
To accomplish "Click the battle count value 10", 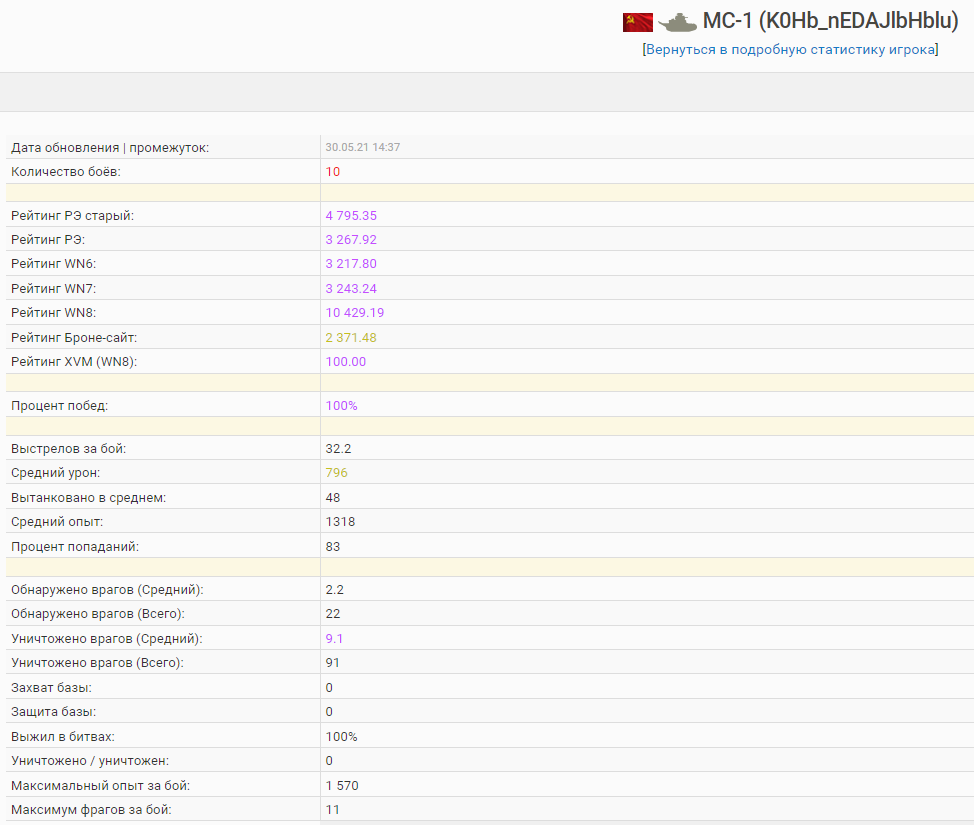I will (x=333, y=172).
